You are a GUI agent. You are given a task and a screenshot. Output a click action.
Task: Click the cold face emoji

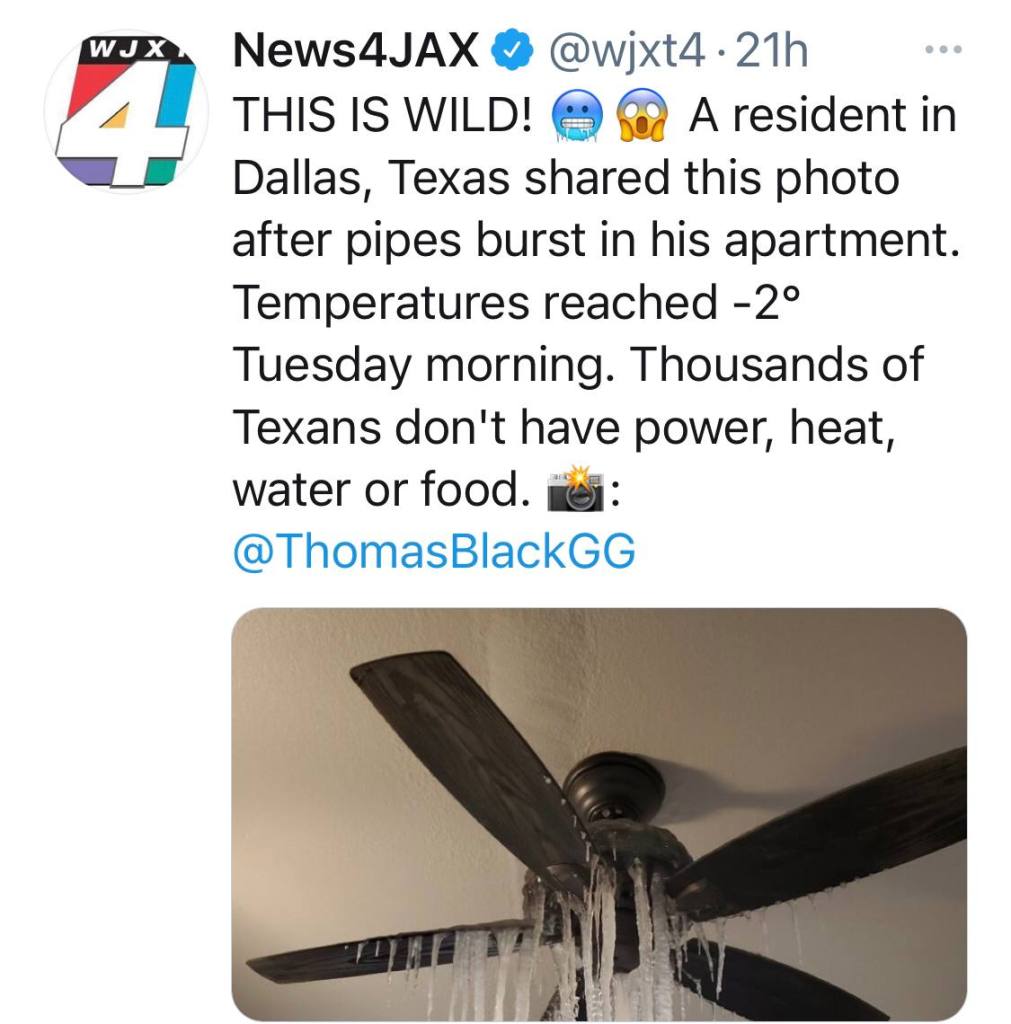click(x=577, y=115)
